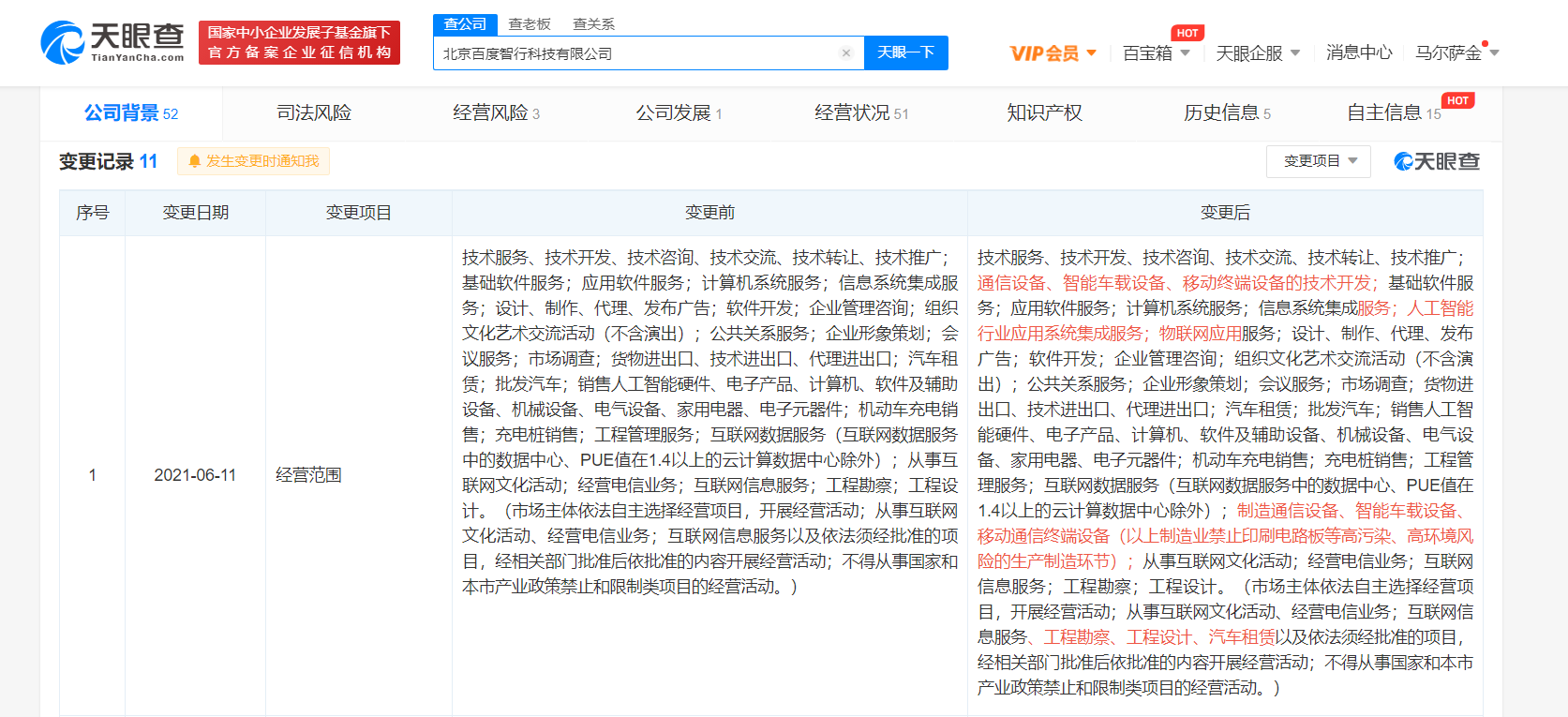
Task: Open 消息中心 message center
Action: 1358,53
